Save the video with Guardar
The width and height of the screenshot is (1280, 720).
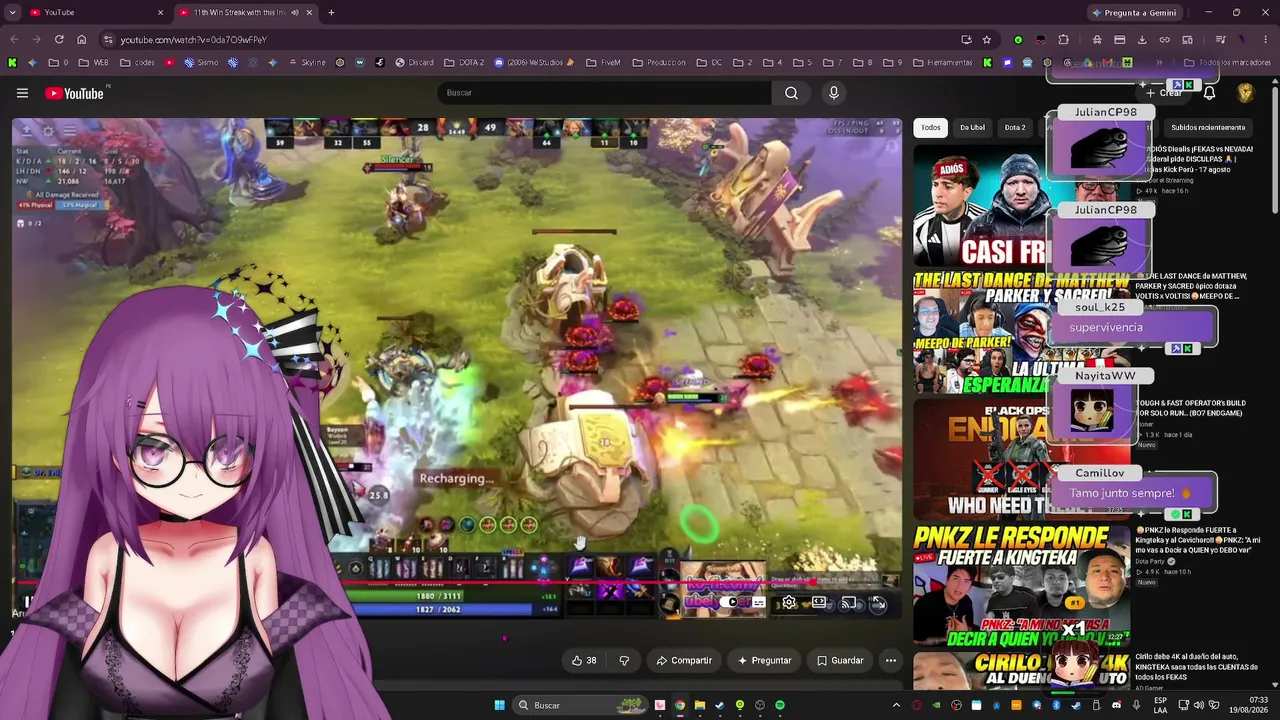(x=840, y=660)
